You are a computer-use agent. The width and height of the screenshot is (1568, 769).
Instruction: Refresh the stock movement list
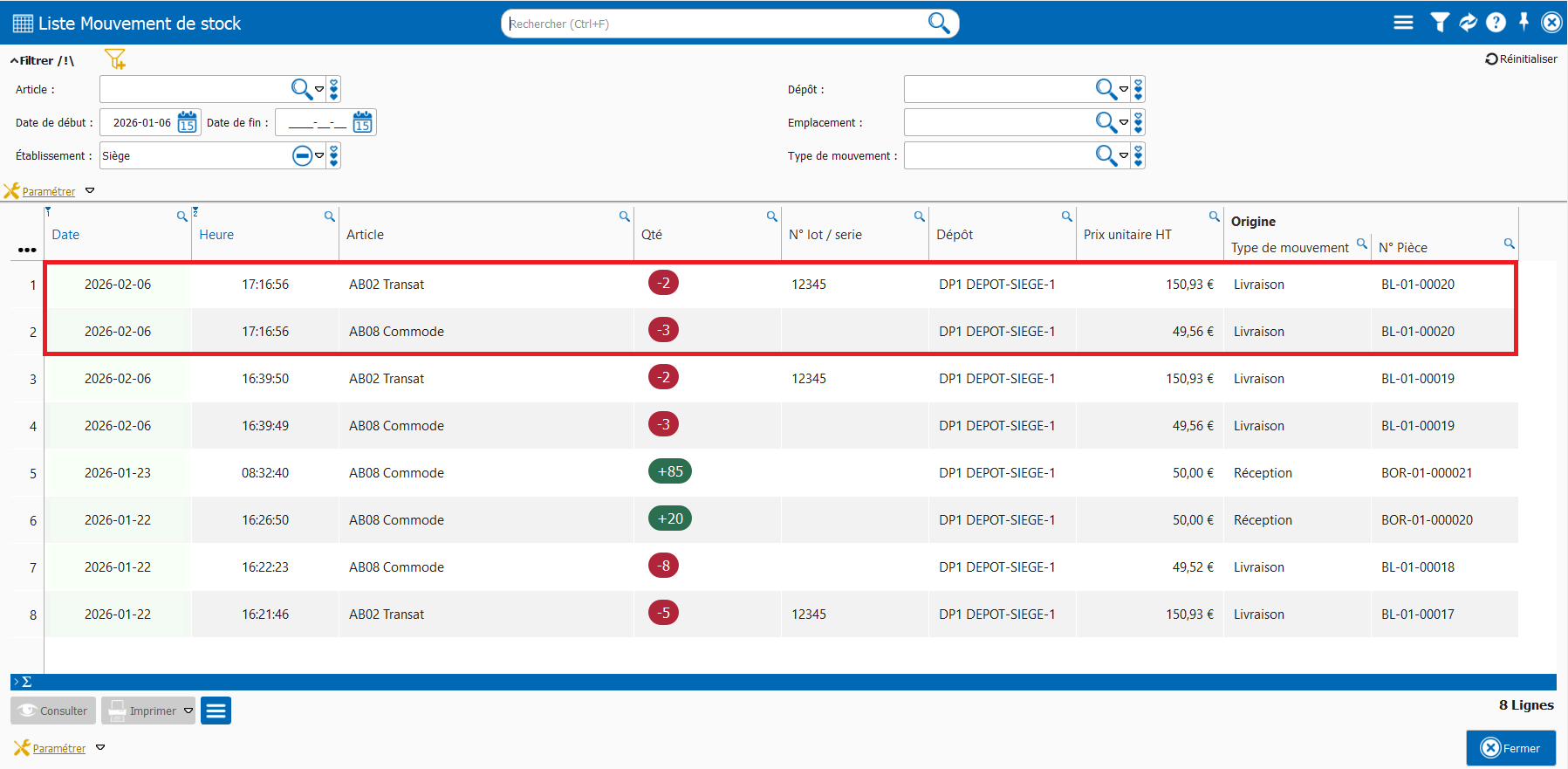[x=1468, y=23]
